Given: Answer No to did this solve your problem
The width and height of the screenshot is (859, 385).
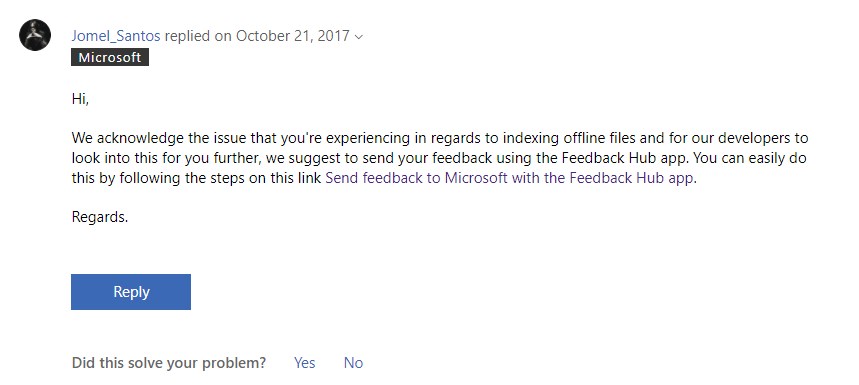Looking at the screenshot, I should coord(353,363).
